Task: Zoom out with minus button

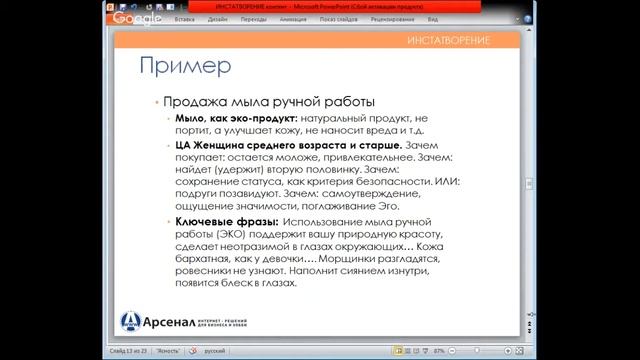Action: tap(452, 351)
